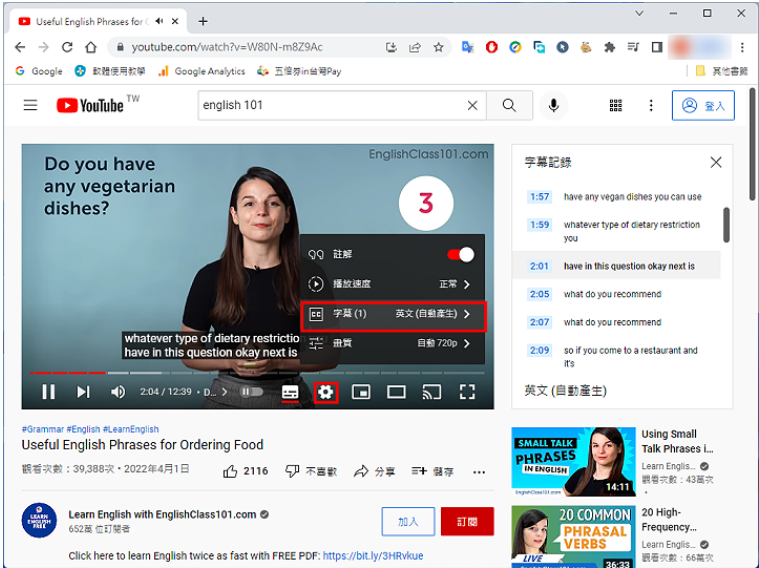Jump to transcript line at 1:57
Image resolution: width=759 pixels, height=568 pixels.
[x=616, y=197]
